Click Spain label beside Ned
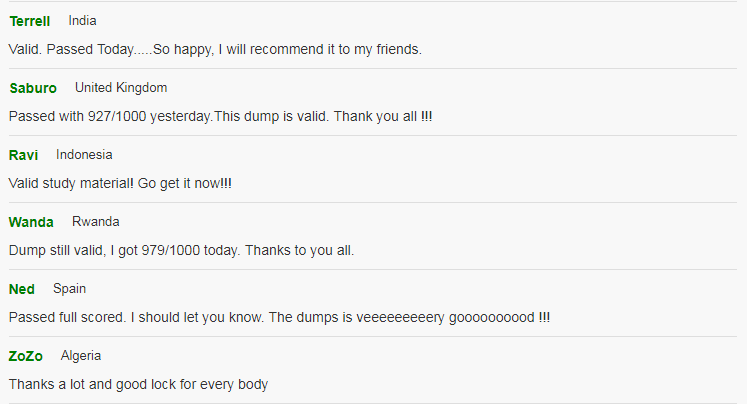Image resolution: width=747 pixels, height=404 pixels. tap(70, 289)
